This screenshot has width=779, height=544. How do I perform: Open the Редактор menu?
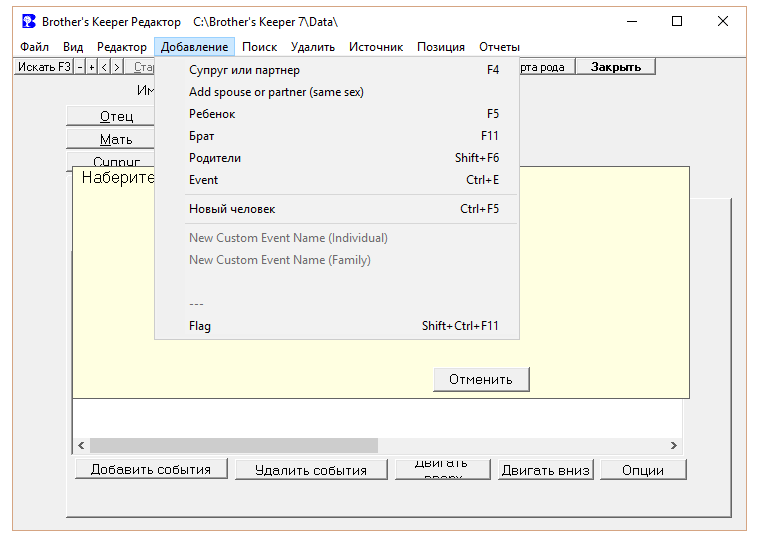point(122,47)
